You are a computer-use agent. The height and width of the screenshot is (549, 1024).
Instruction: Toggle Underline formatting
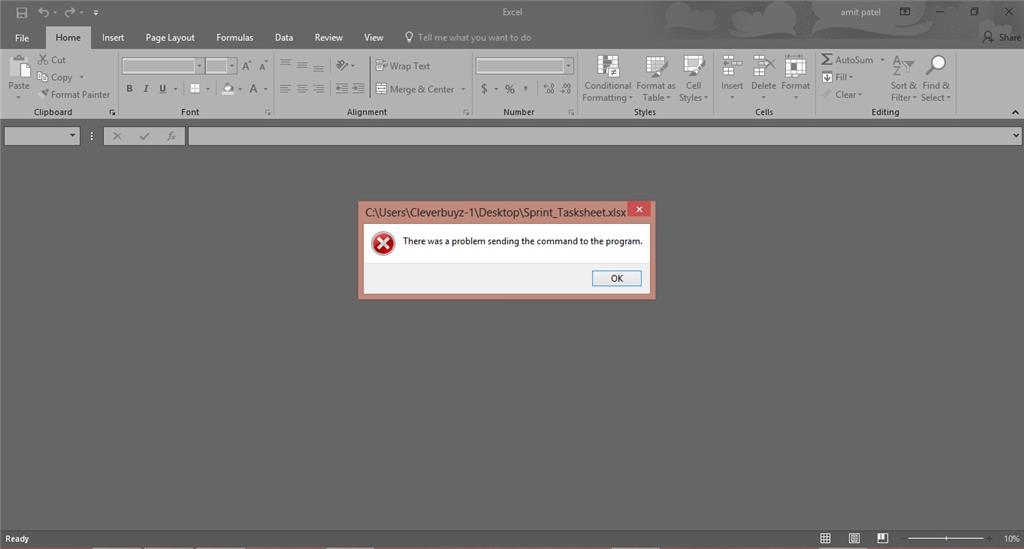click(x=162, y=89)
